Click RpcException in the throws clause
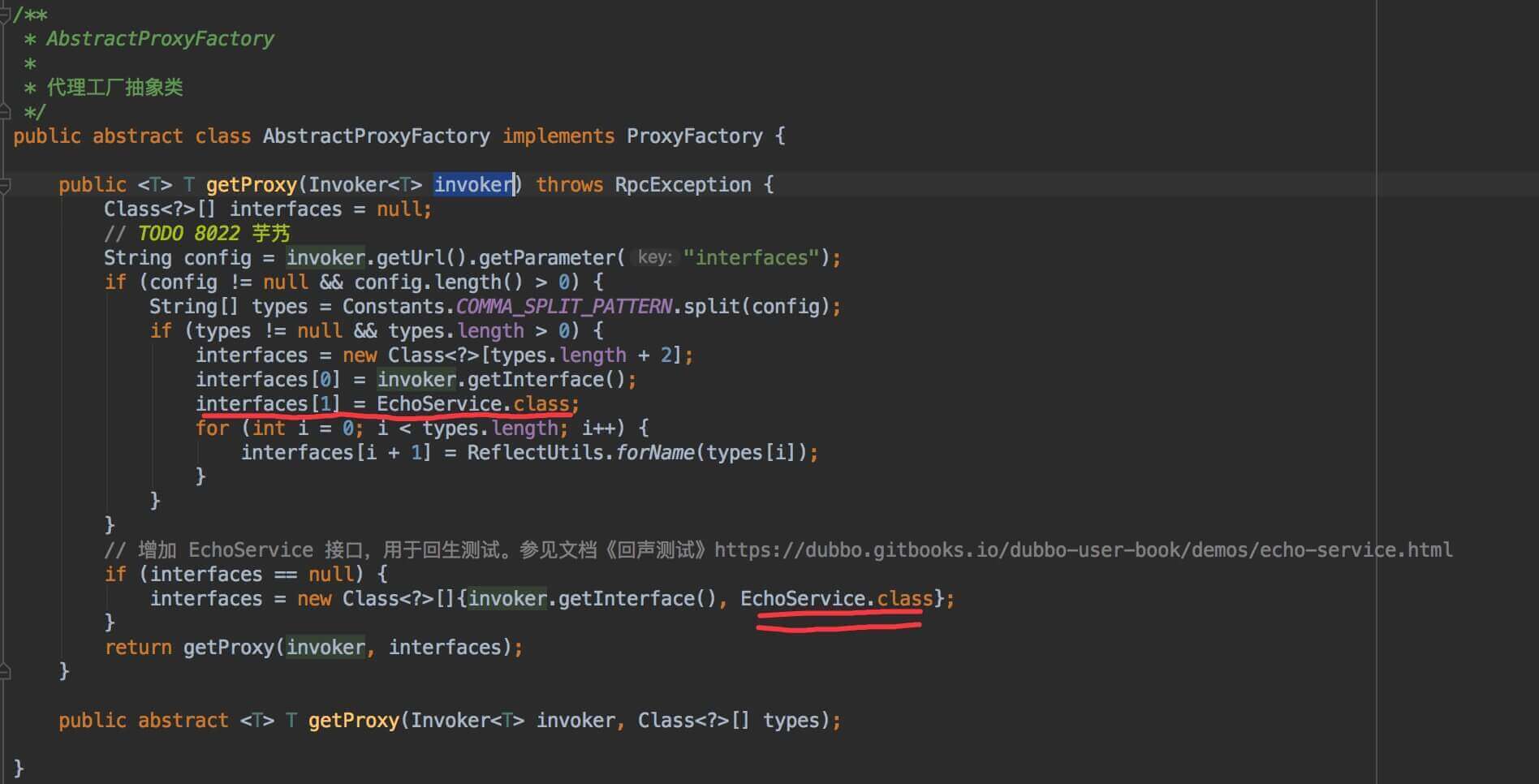Viewport: 1539px width, 784px height. tap(683, 185)
